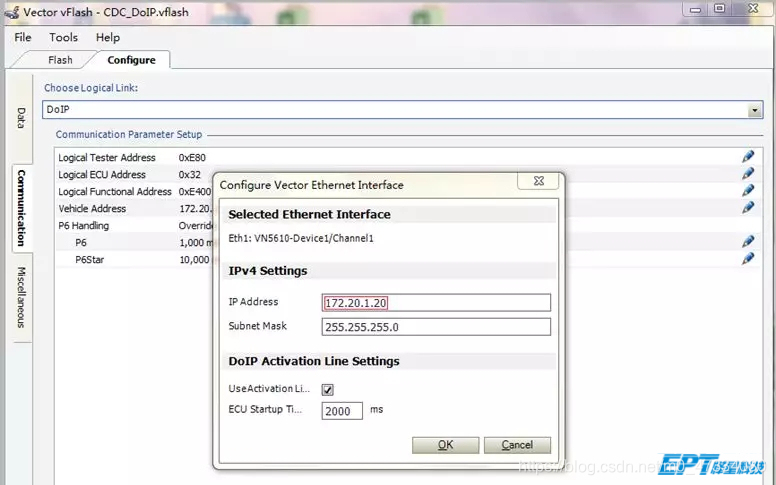Close the Configure Vector Ethernet Interface dialog
This screenshot has height=485, width=776.
(538, 181)
